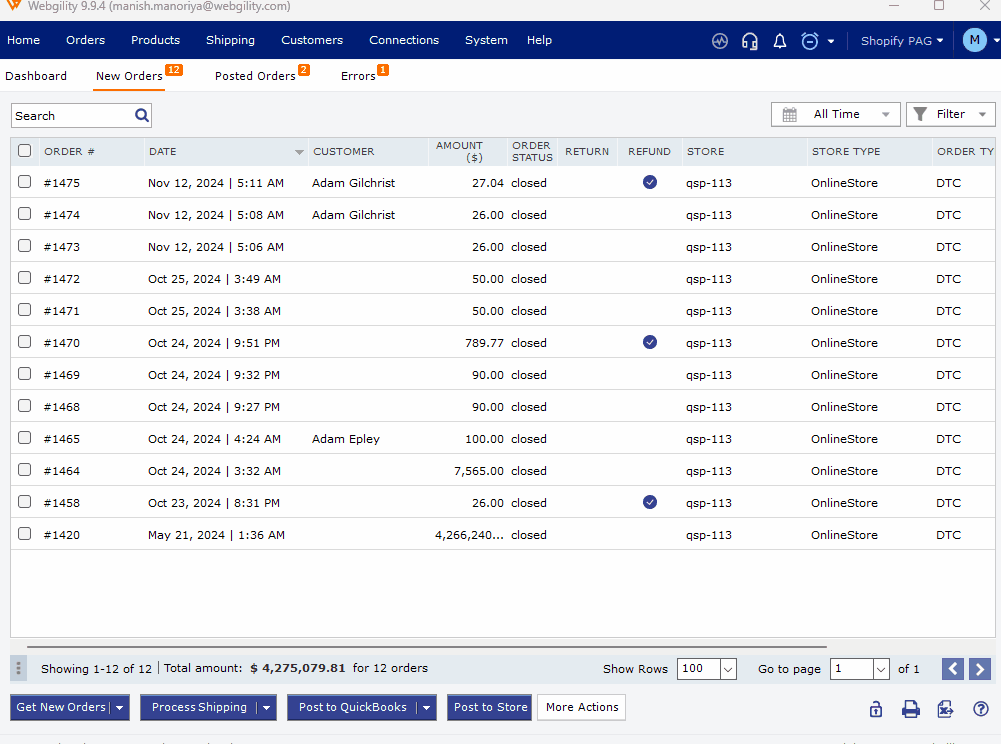The height and width of the screenshot is (744, 1001).
Task: Open the activity monitor pulse icon
Action: coord(720,41)
